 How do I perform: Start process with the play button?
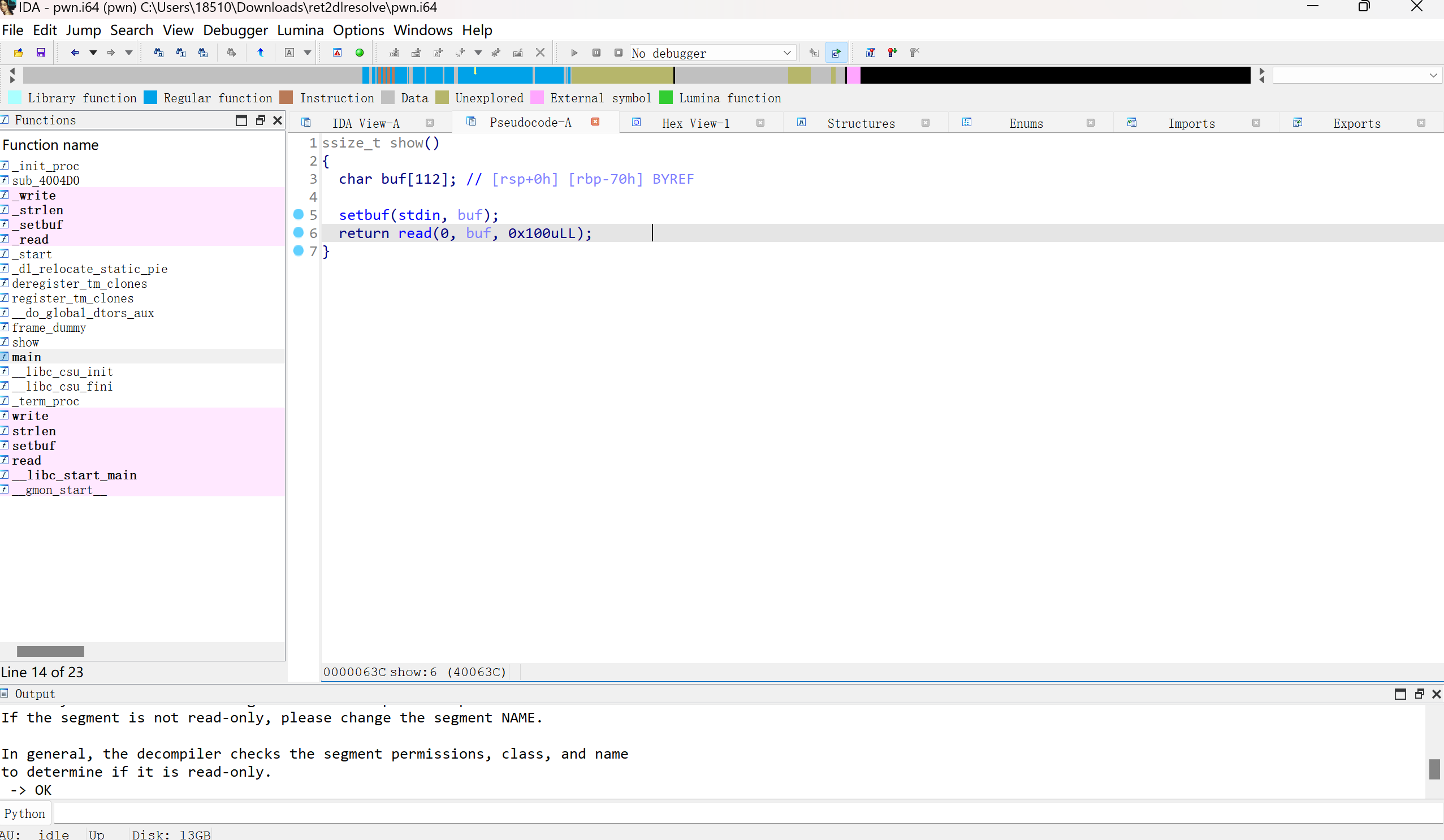574,53
